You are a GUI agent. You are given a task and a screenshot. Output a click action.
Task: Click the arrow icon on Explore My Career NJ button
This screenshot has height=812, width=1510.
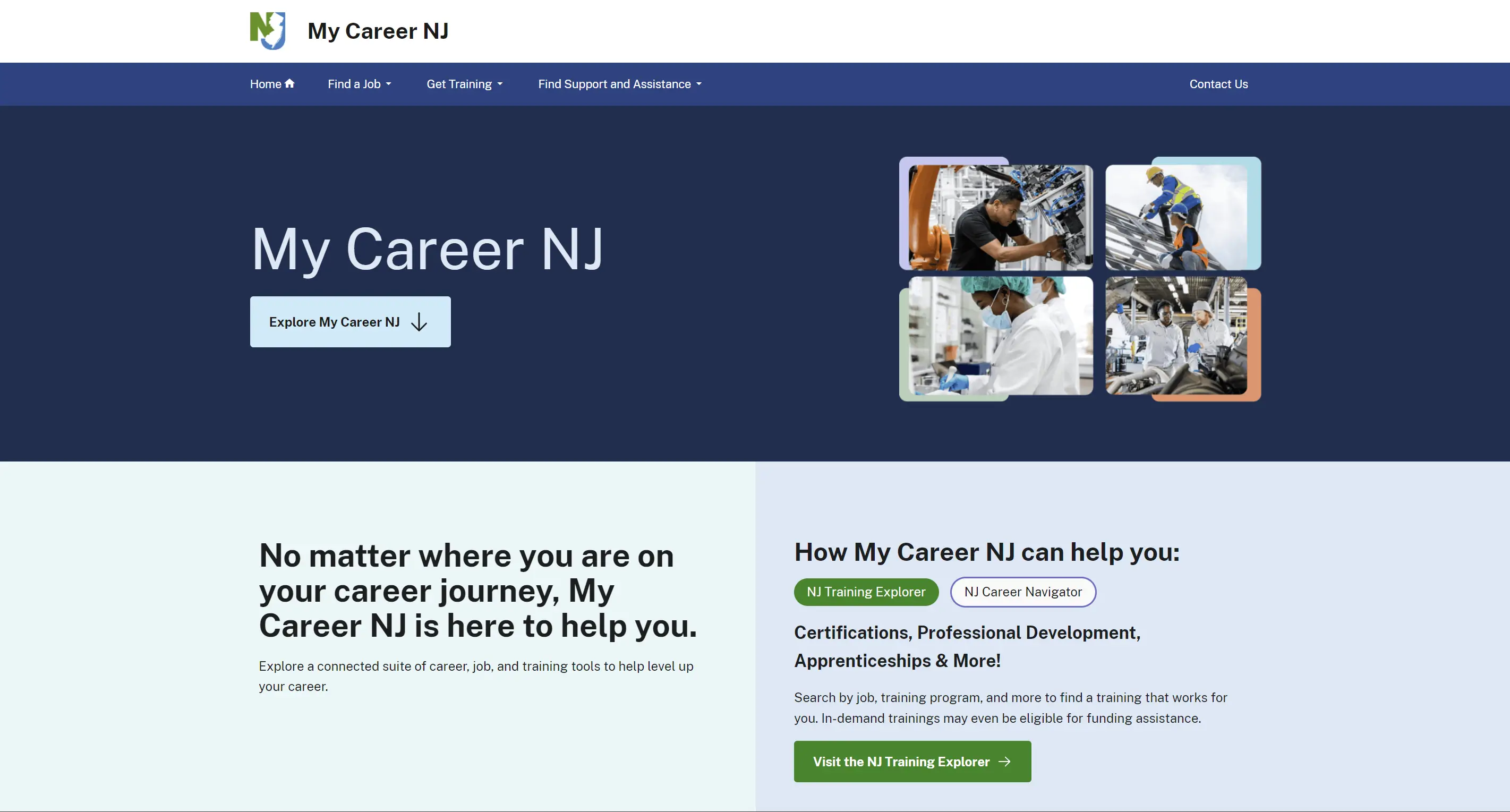(x=420, y=322)
